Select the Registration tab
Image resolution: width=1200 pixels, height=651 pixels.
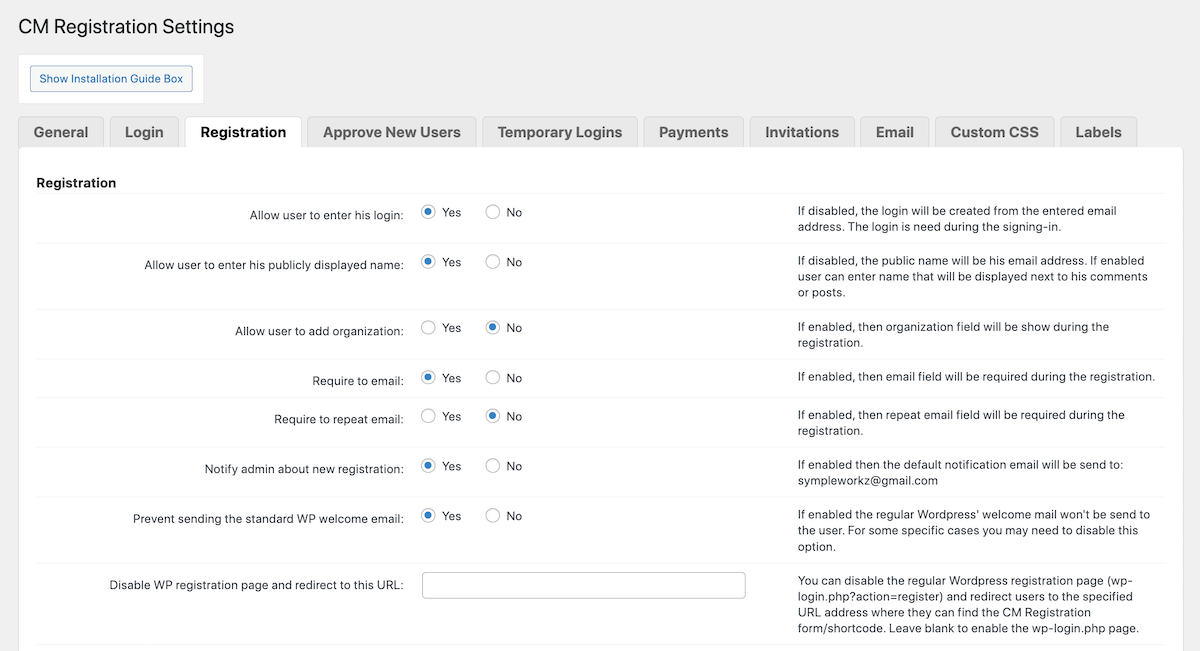click(x=243, y=132)
